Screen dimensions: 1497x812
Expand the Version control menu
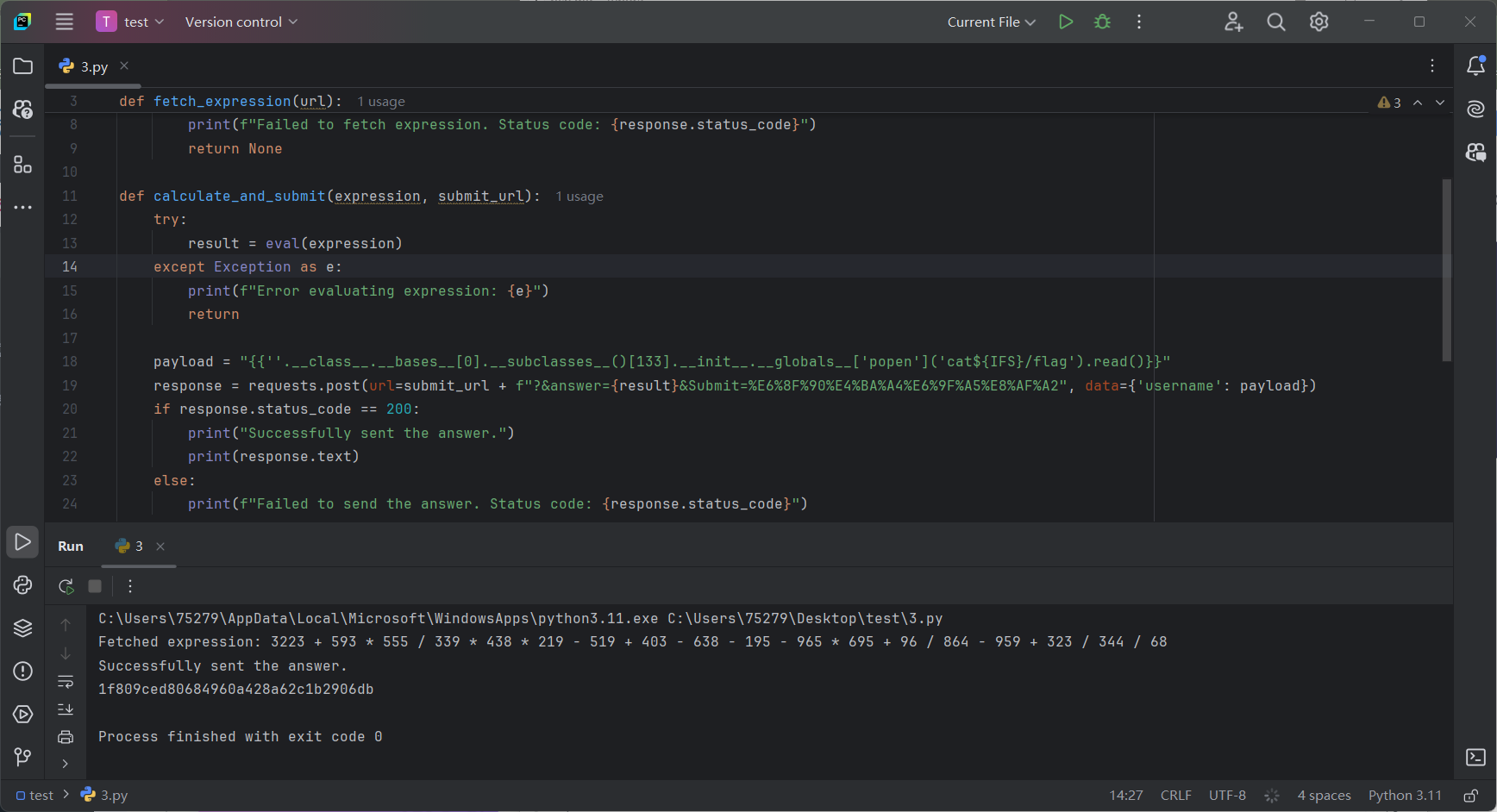point(241,22)
